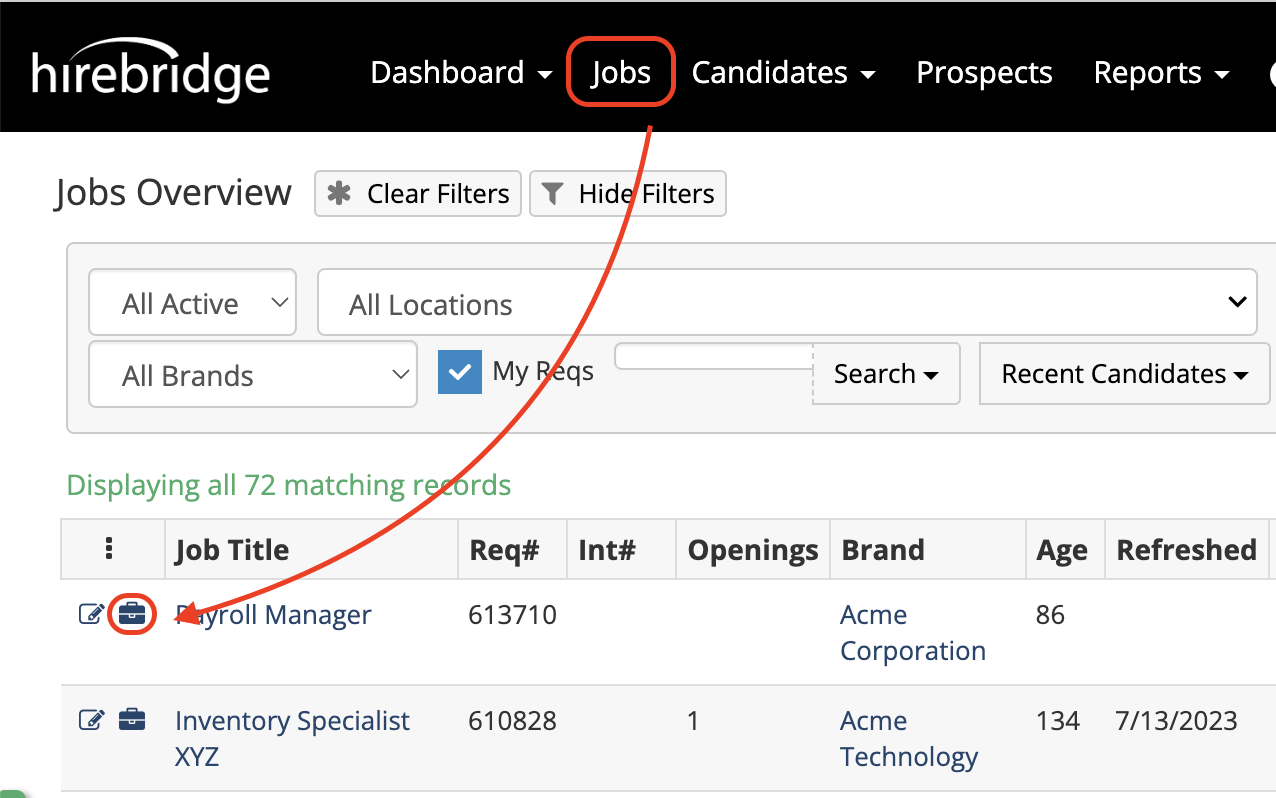Open the All Brands dropdown
The image size is (1276, 798).
click(x=252, y=374)
